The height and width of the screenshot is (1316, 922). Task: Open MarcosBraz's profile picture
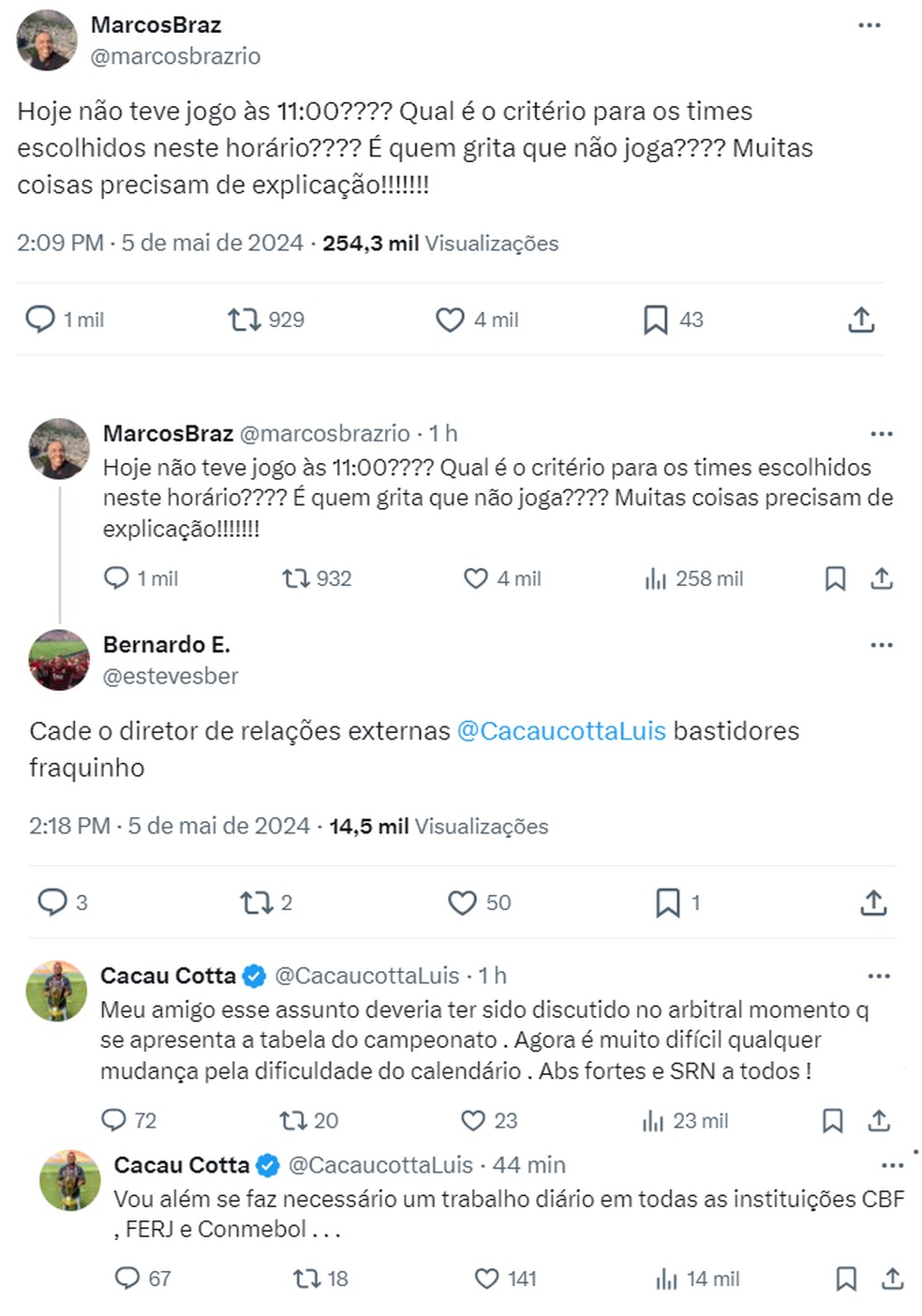(x=49, y=43)
